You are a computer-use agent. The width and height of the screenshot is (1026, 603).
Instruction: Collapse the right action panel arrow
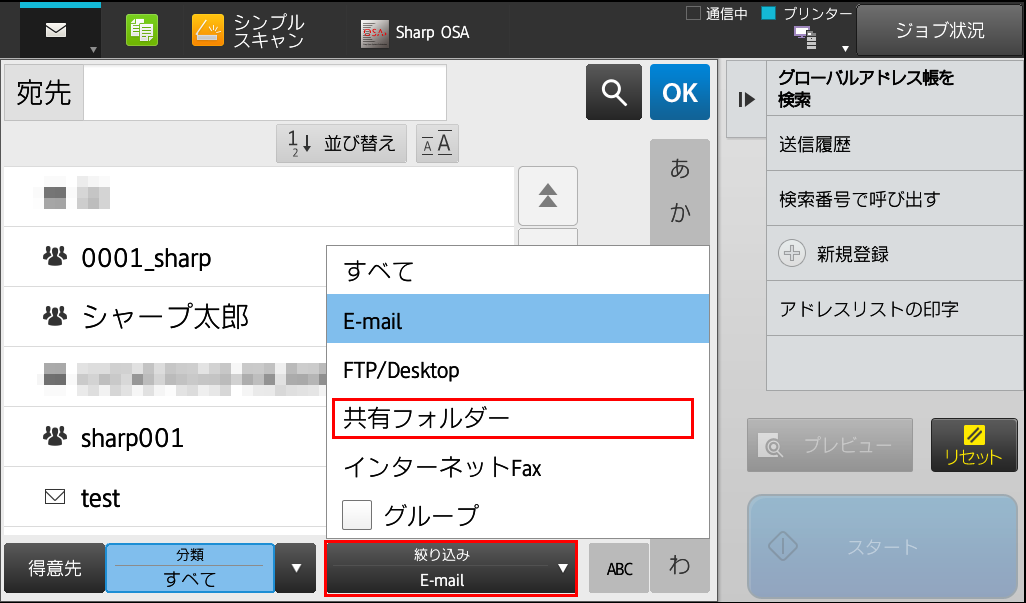(x=746, y=99)
